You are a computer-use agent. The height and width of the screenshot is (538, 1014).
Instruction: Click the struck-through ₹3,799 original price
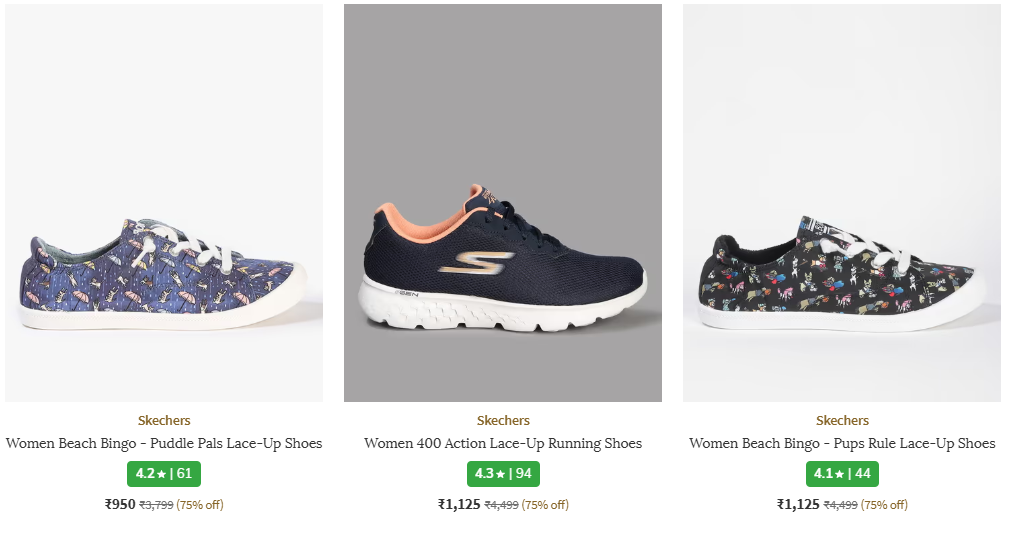tap(156, 505)
